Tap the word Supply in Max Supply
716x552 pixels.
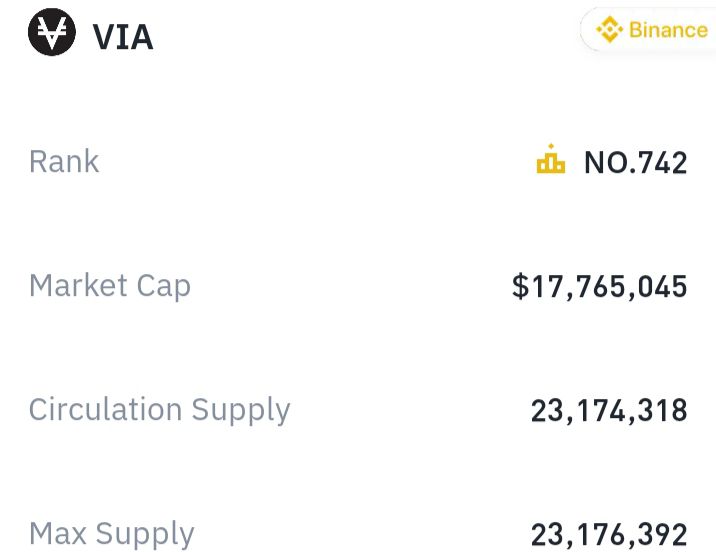[x=145, y=535]
